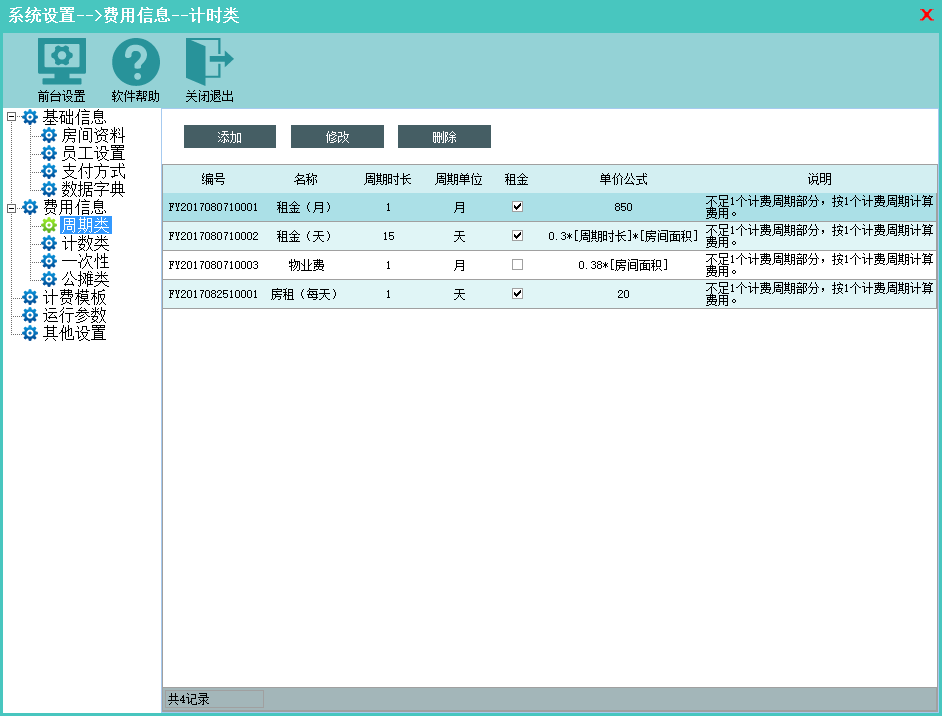Viewport: 942px width, 716px height.
Task: Click gear icon next to 数据字典
Action: coord(49,189)
